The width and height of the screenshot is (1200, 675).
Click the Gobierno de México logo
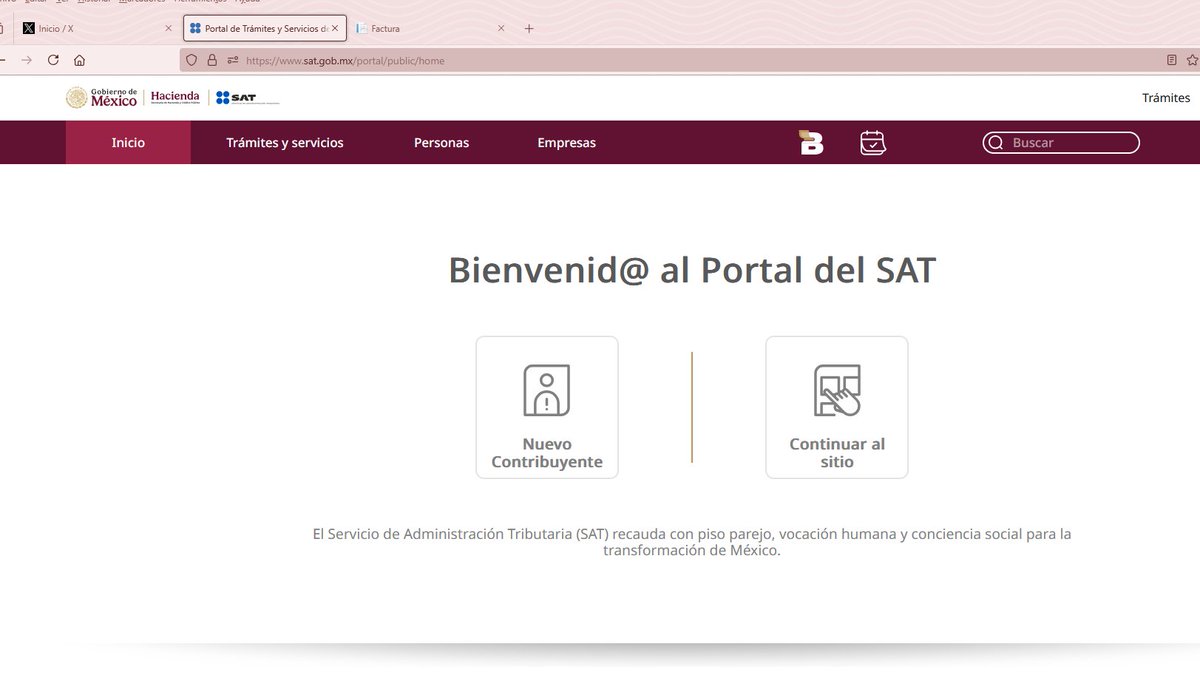coord(101,97)
